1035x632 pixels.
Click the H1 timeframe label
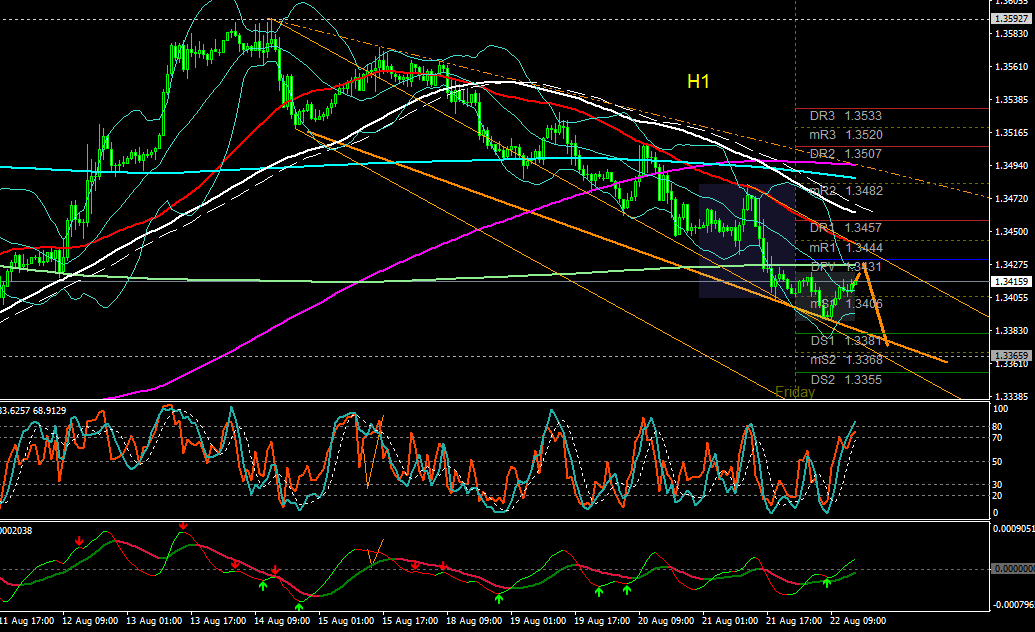click(698, 81)
